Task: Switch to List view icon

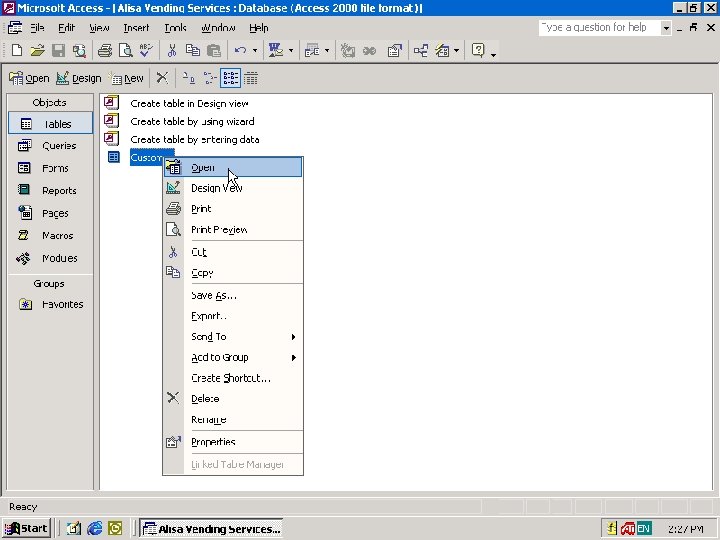Action: [230, 78]
